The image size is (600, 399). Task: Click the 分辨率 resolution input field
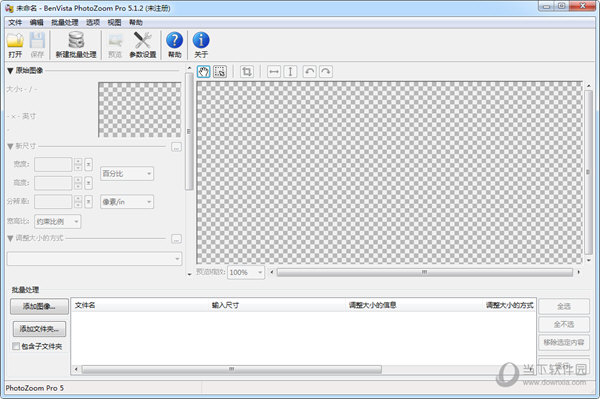53,202
